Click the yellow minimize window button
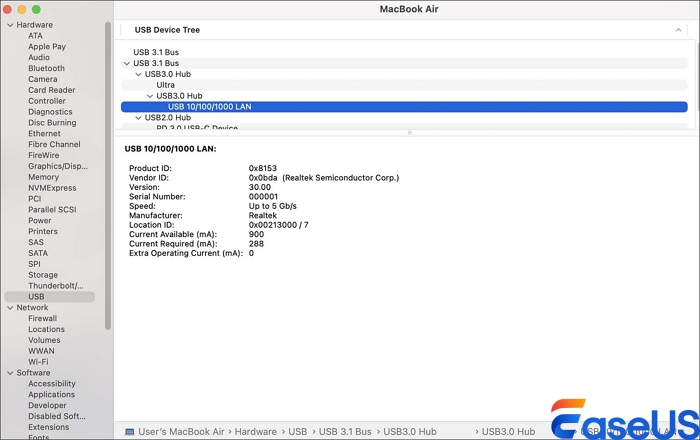Screen dimensions: 700x440 pos(21,9)
